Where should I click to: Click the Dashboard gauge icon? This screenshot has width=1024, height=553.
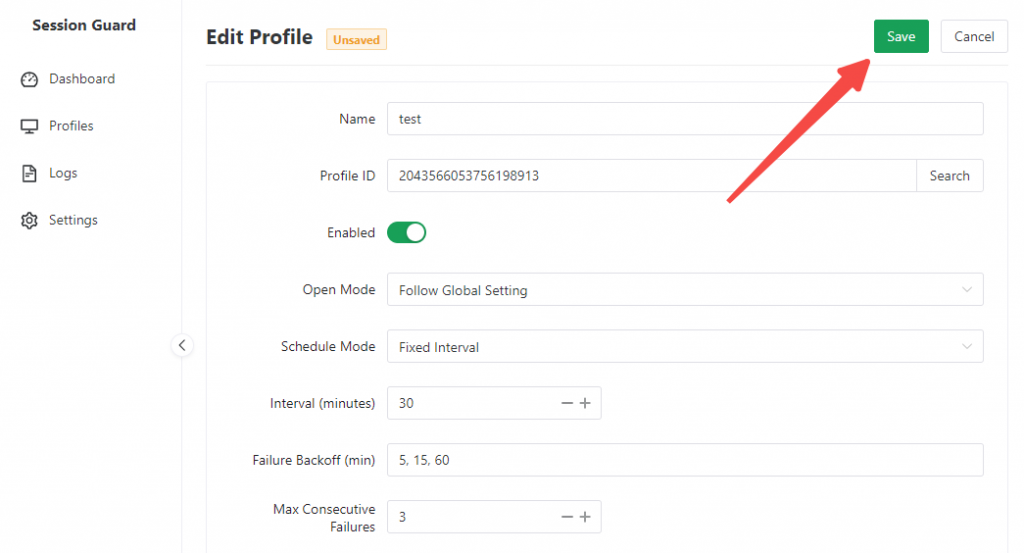29,79
